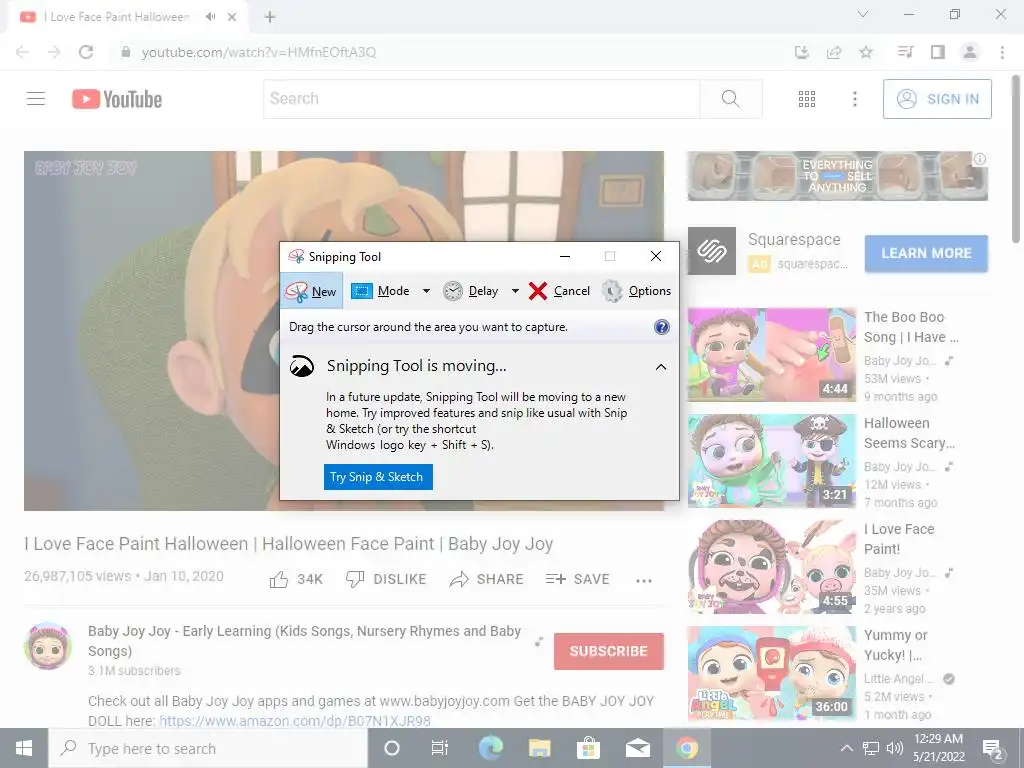
Task: Open Task View on taskbar
Action: pos(440,748)
